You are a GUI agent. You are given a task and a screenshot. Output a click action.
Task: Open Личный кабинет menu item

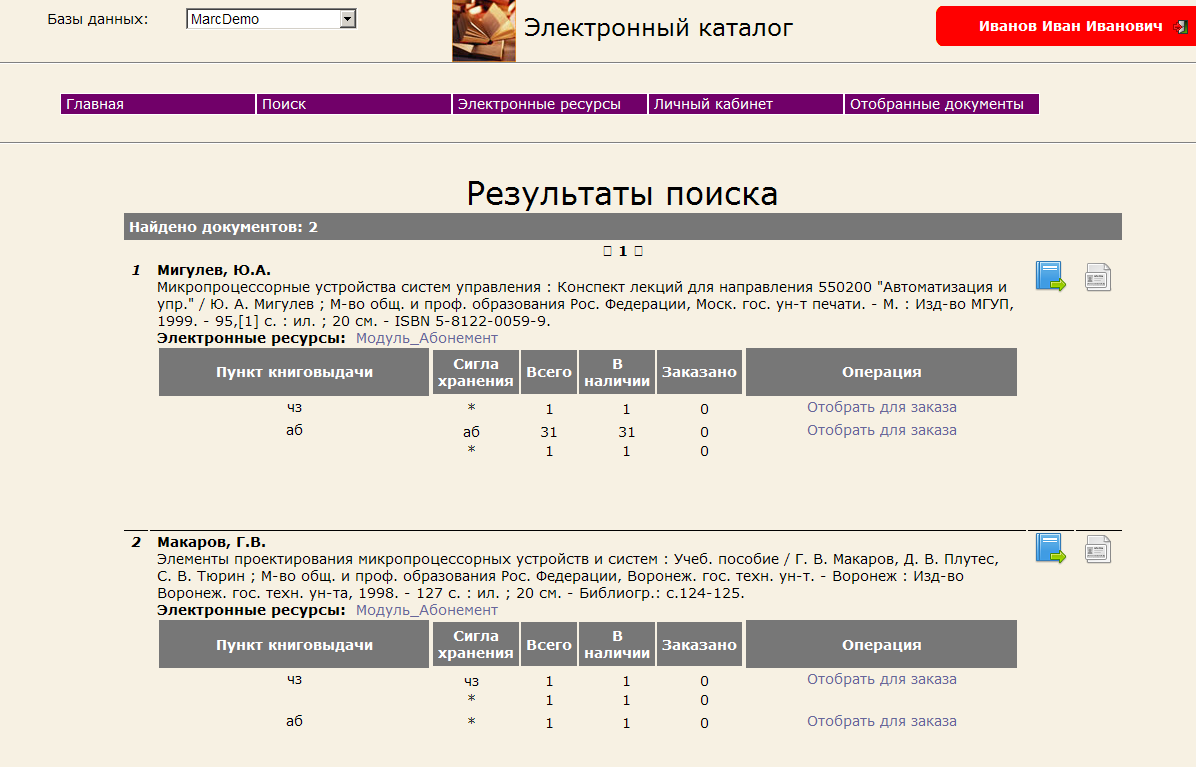[746, 104]
